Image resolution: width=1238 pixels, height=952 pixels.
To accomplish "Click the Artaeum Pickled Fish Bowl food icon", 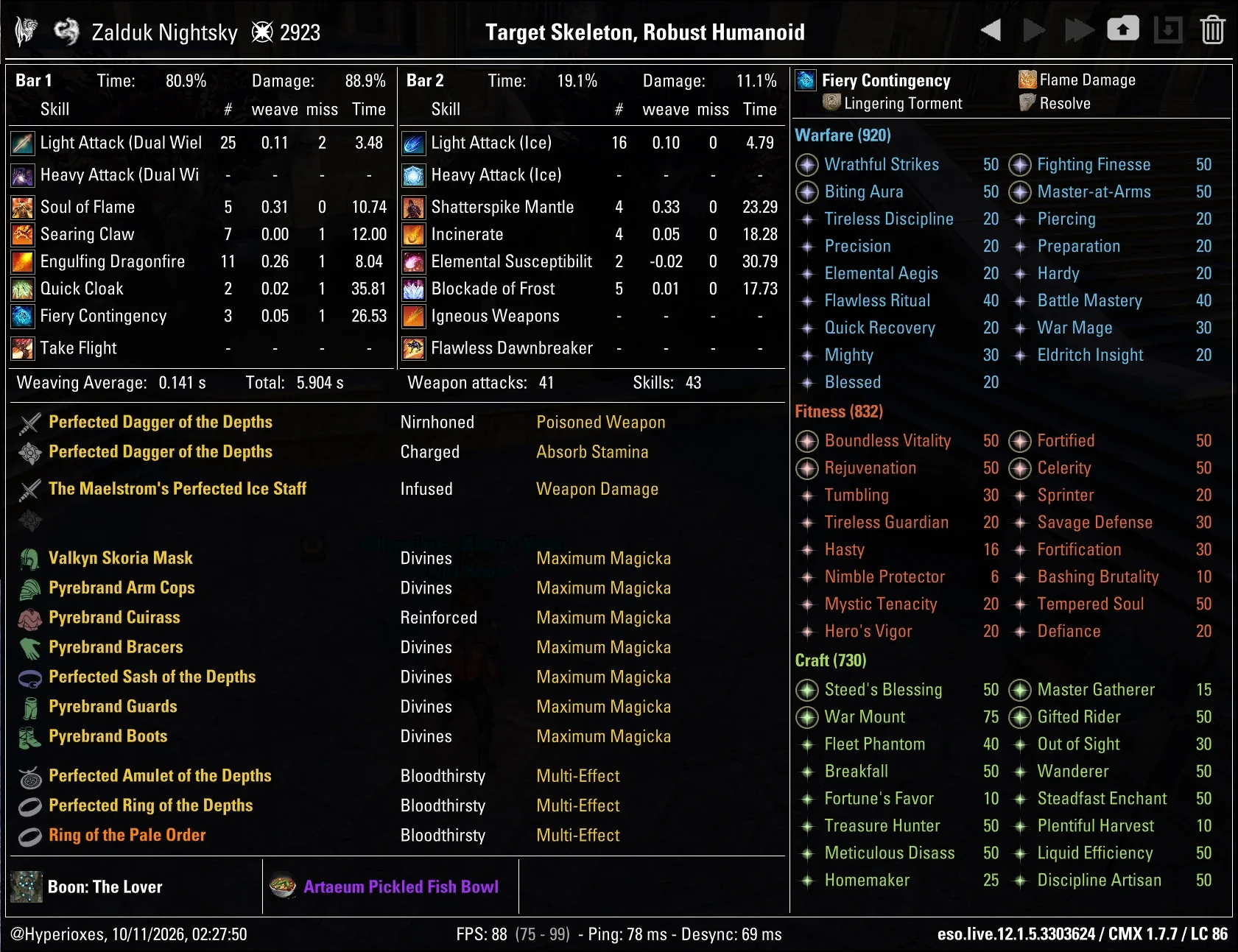I will point(283,886).
